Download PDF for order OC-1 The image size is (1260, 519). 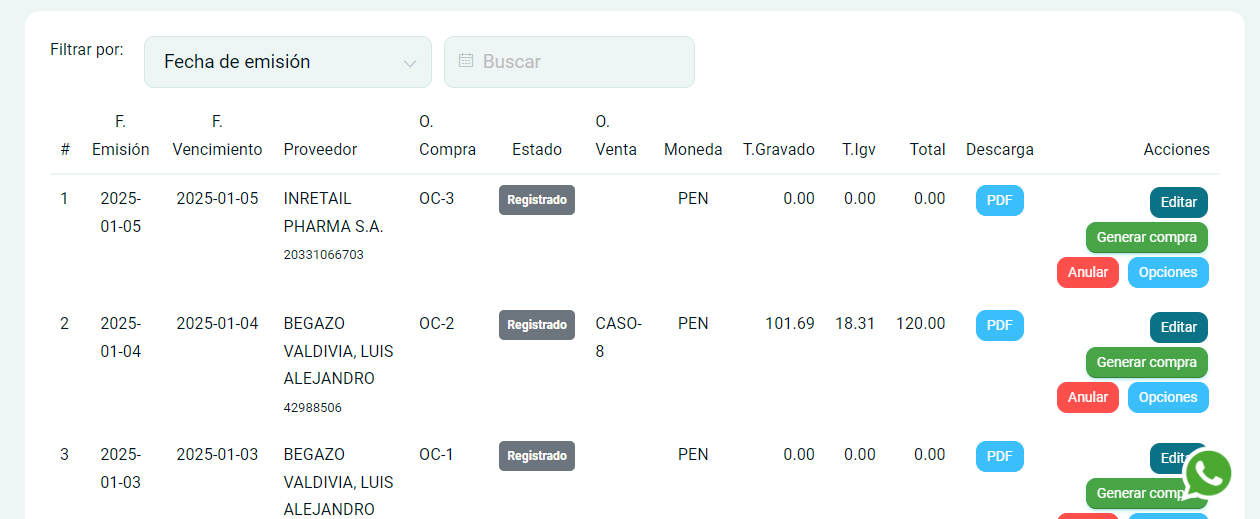(999, 456)
